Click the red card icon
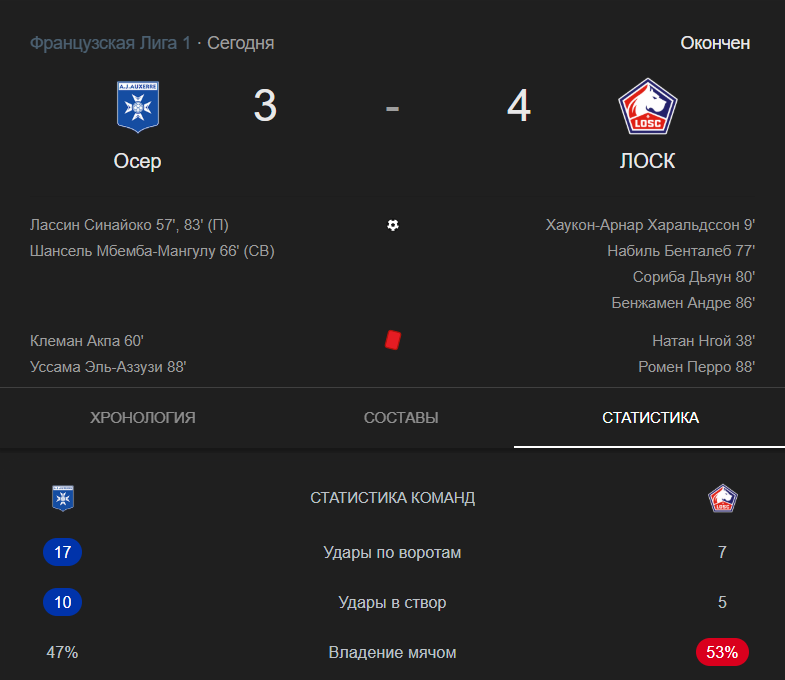Viewport: 785px width, 680px height. (393, 341)
